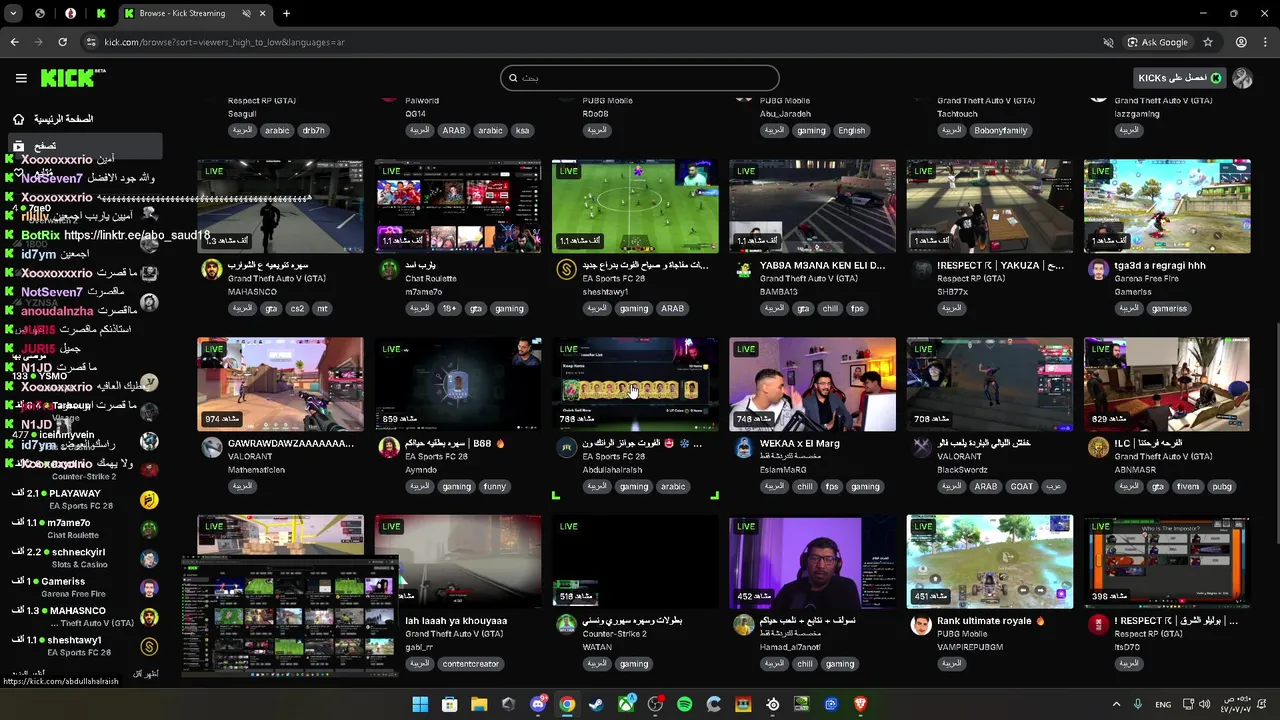Open Gameriss avatar in sidebar list
1280x720 pixels.
click(x=149, y=588)
